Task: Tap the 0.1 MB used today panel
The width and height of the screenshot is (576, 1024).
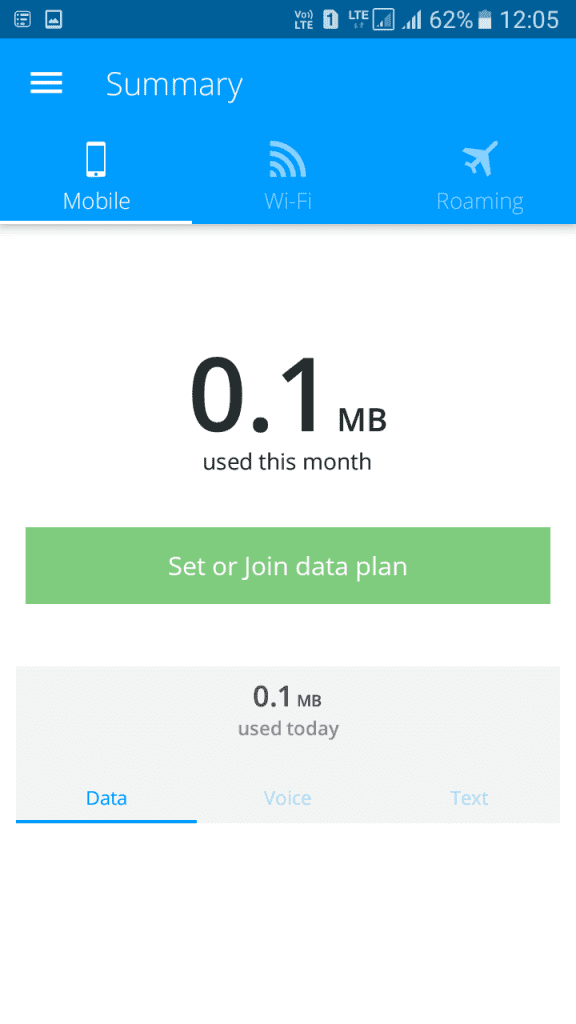Action: click(288, 711)
